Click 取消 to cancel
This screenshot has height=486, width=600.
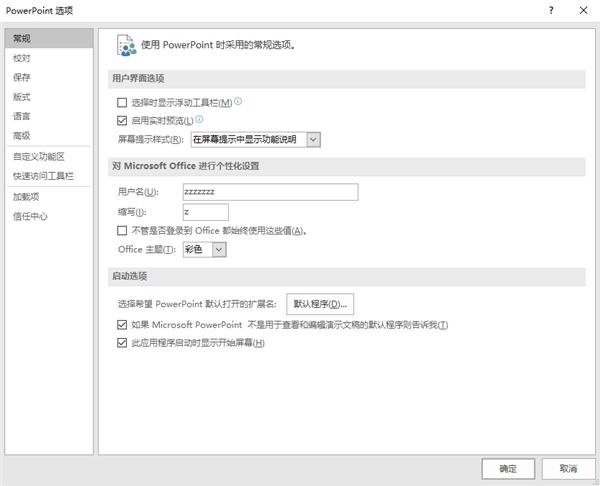tap(568, 469)
